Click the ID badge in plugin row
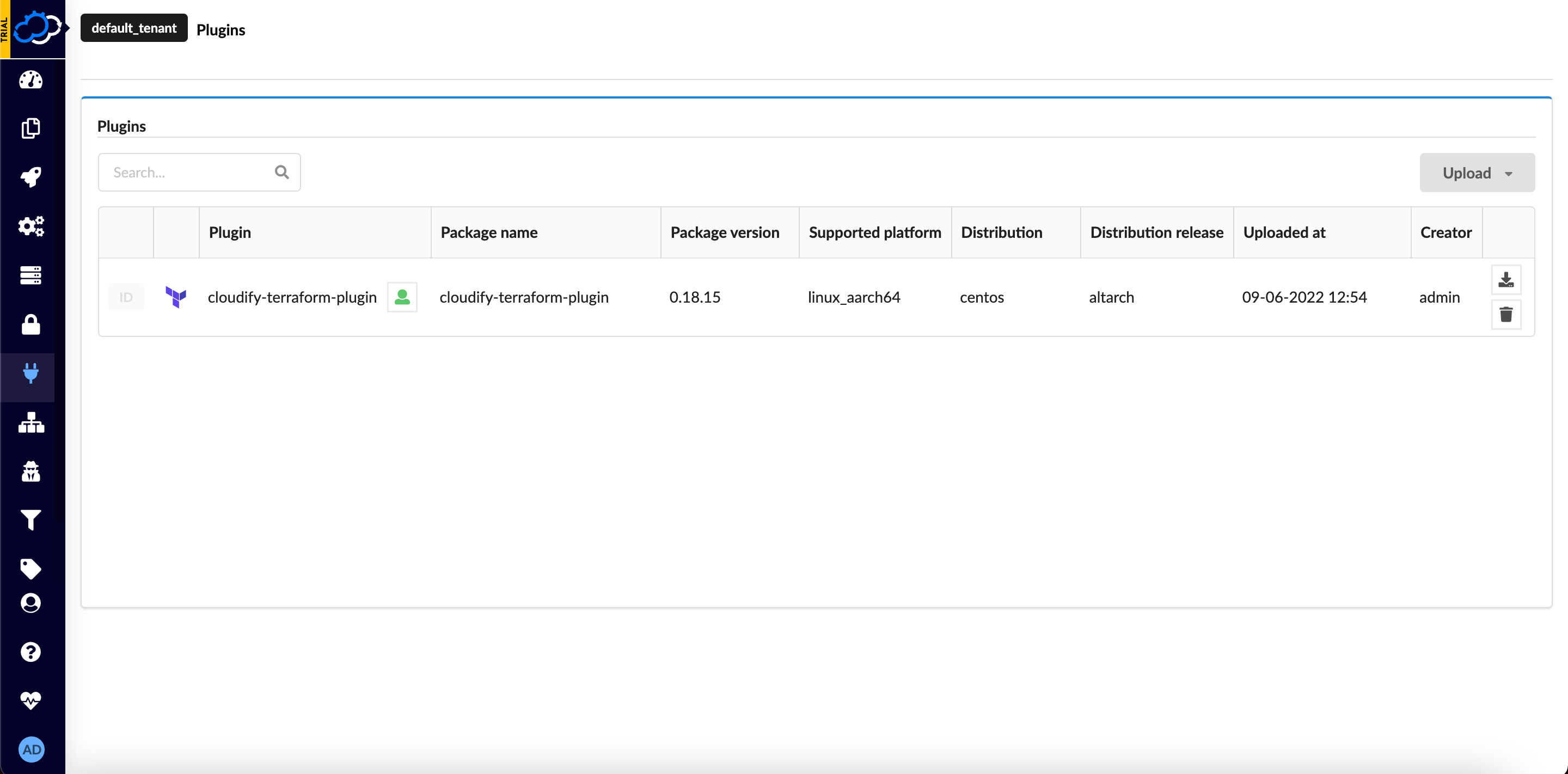The image size is (1568, 774). pos(126,297)
